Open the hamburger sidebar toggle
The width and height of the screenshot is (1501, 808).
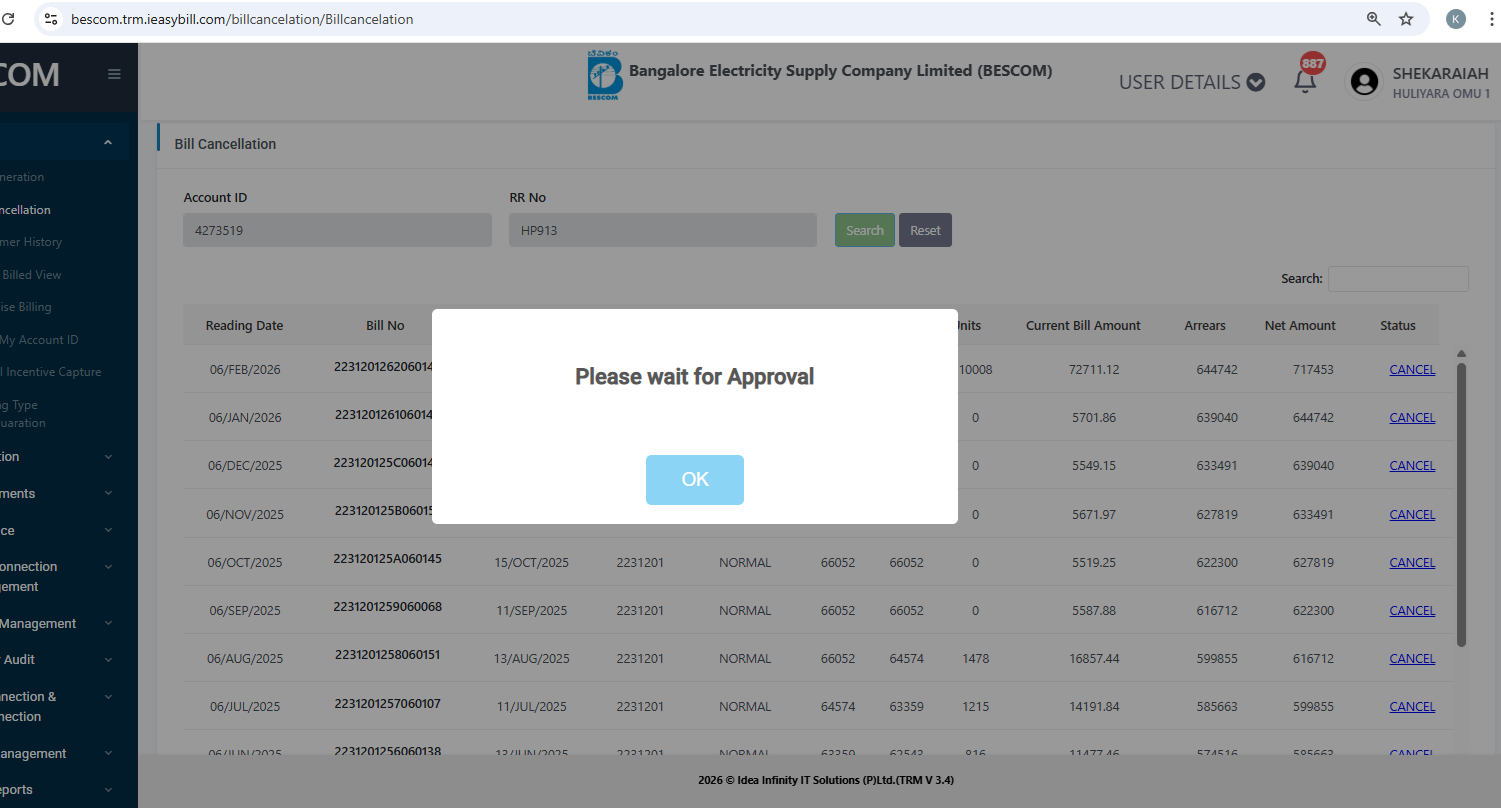(114, 74)
